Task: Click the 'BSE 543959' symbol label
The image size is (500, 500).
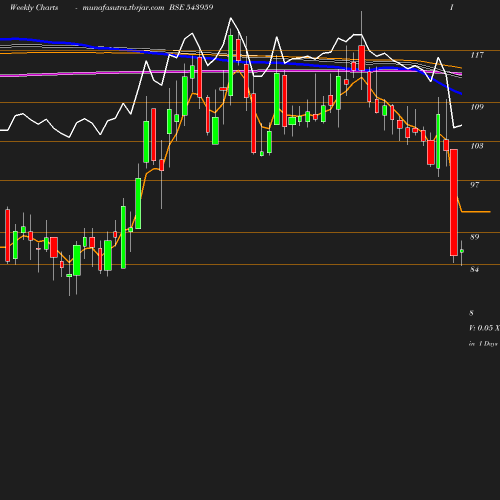Action: point(191,7)
